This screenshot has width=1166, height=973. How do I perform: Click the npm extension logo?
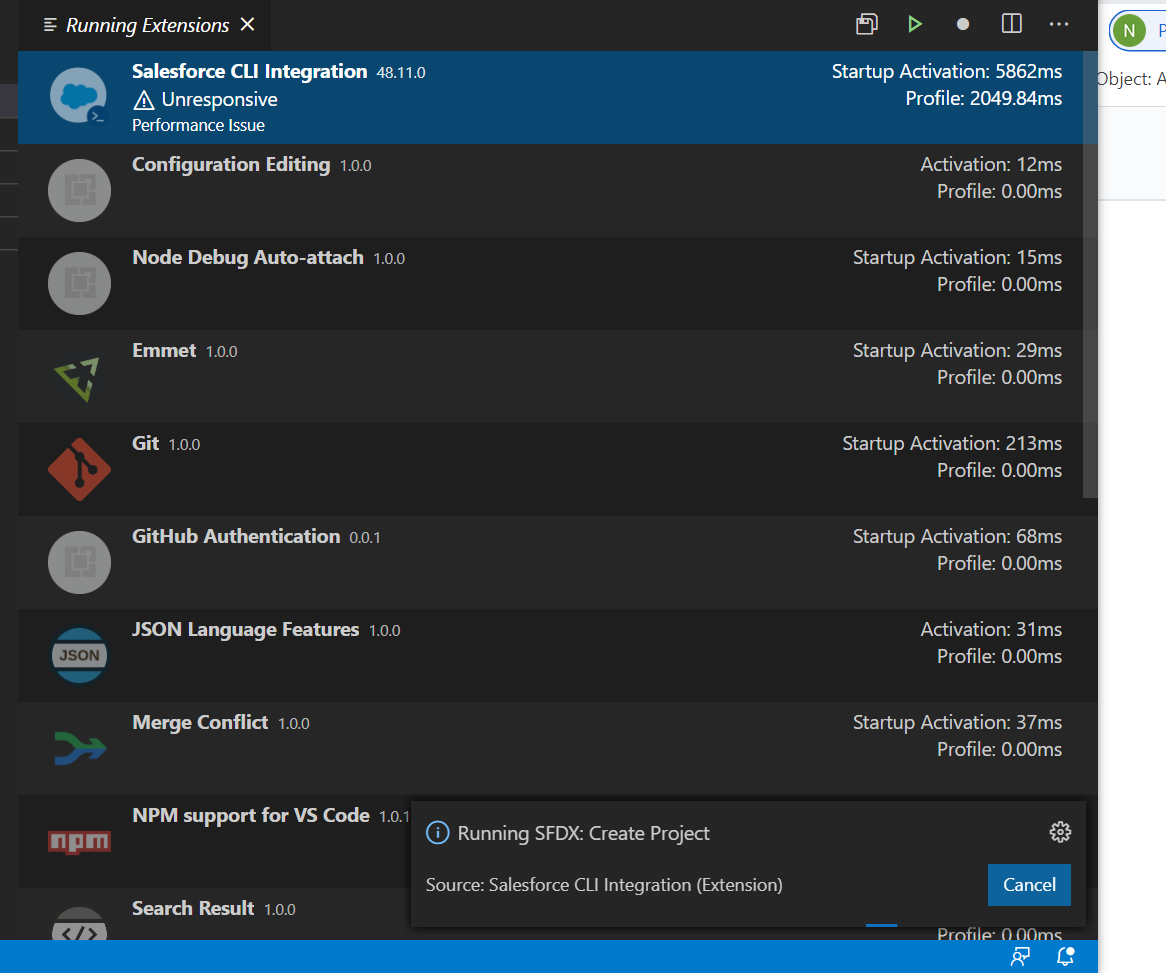[80, 841]
